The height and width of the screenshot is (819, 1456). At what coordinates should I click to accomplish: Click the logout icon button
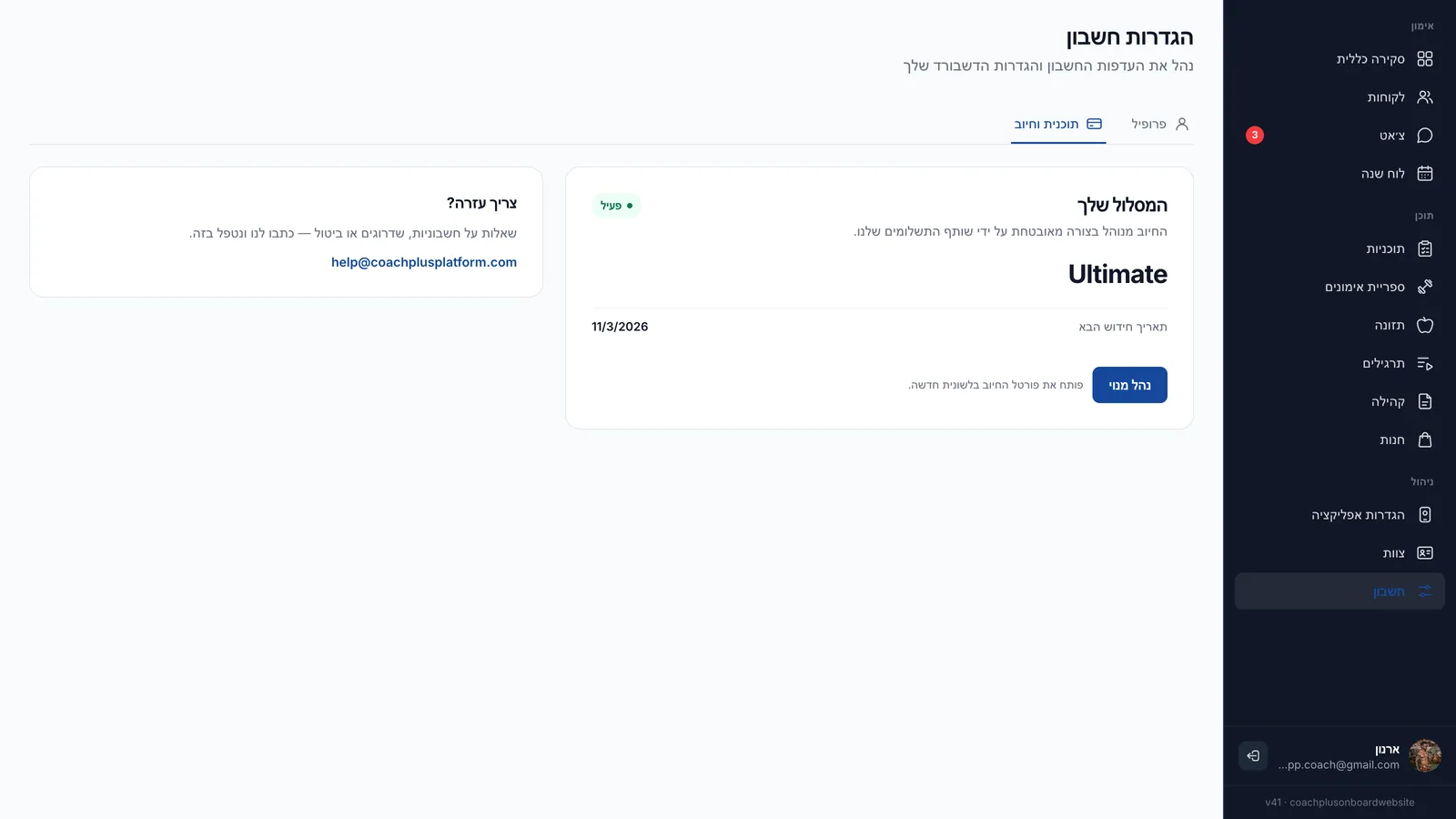pyautogui.click(x=1253, y=755)
